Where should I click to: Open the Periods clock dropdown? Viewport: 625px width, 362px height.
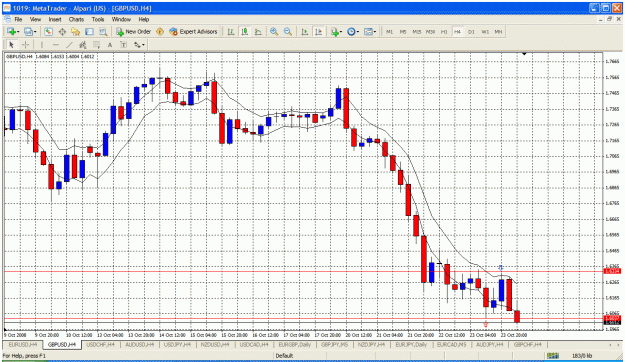(x=353, y=31)
